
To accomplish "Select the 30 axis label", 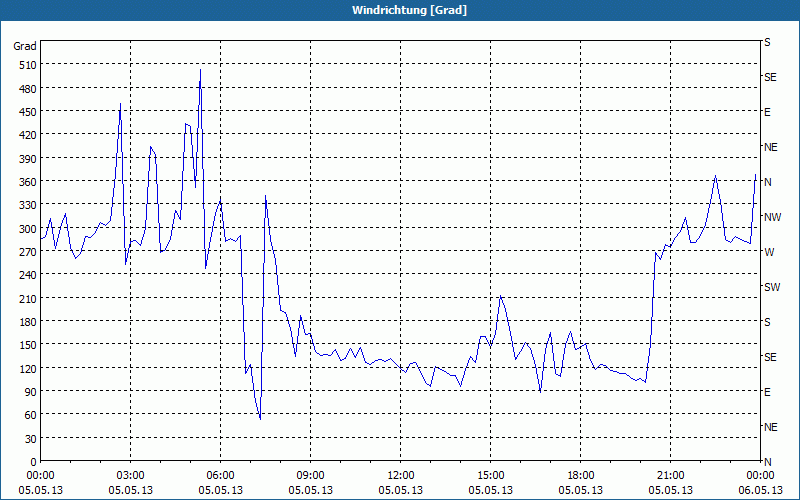I will coord(30,439).
